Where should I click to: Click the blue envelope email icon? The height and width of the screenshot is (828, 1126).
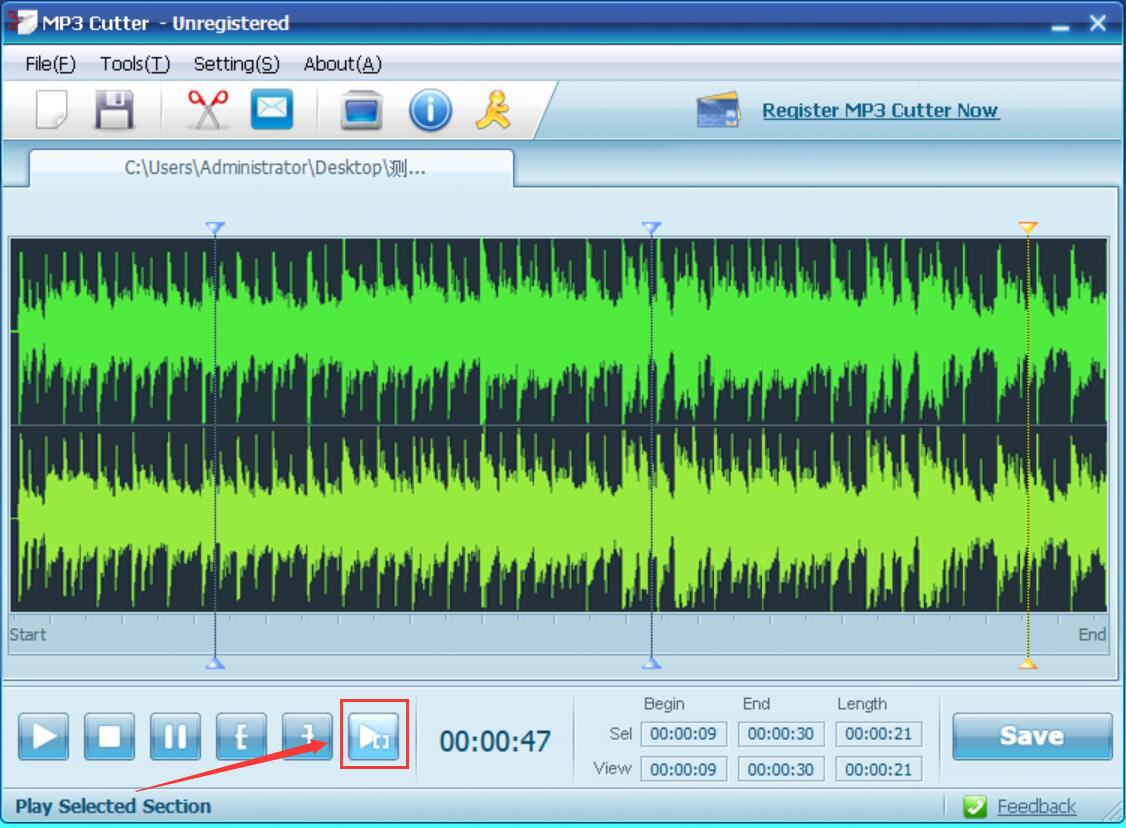(271, 110)
